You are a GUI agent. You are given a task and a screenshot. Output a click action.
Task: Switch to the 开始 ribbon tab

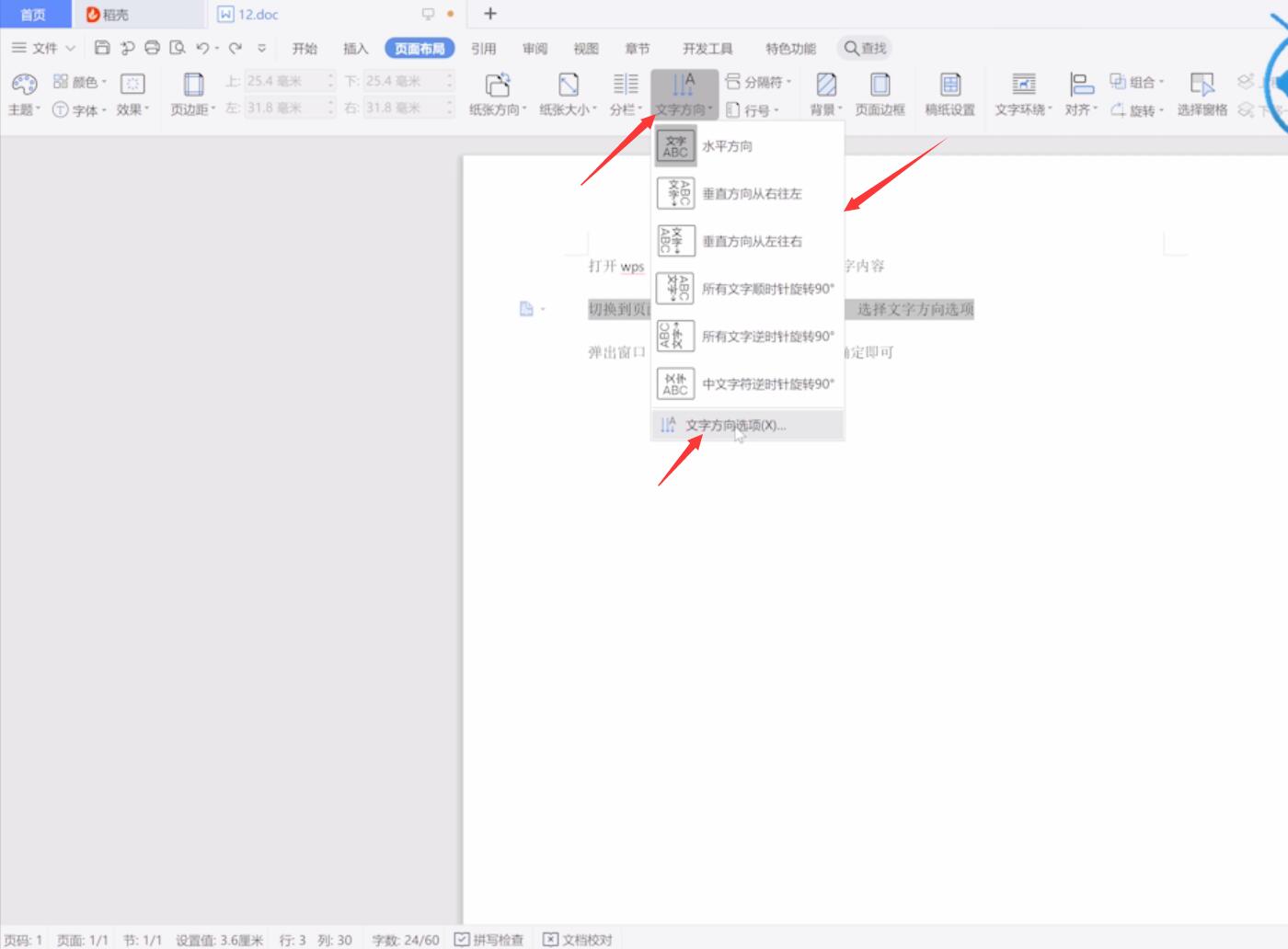[305, 48]
